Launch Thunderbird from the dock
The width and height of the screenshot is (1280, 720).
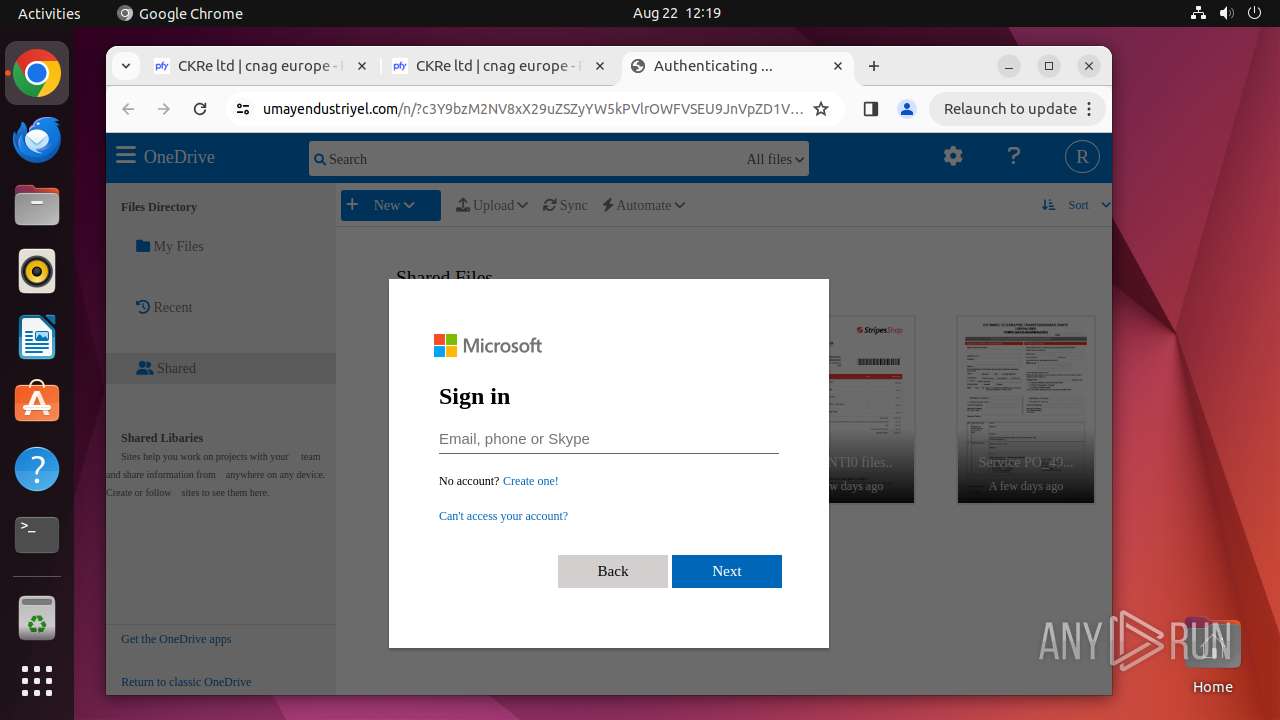(37, 140)
